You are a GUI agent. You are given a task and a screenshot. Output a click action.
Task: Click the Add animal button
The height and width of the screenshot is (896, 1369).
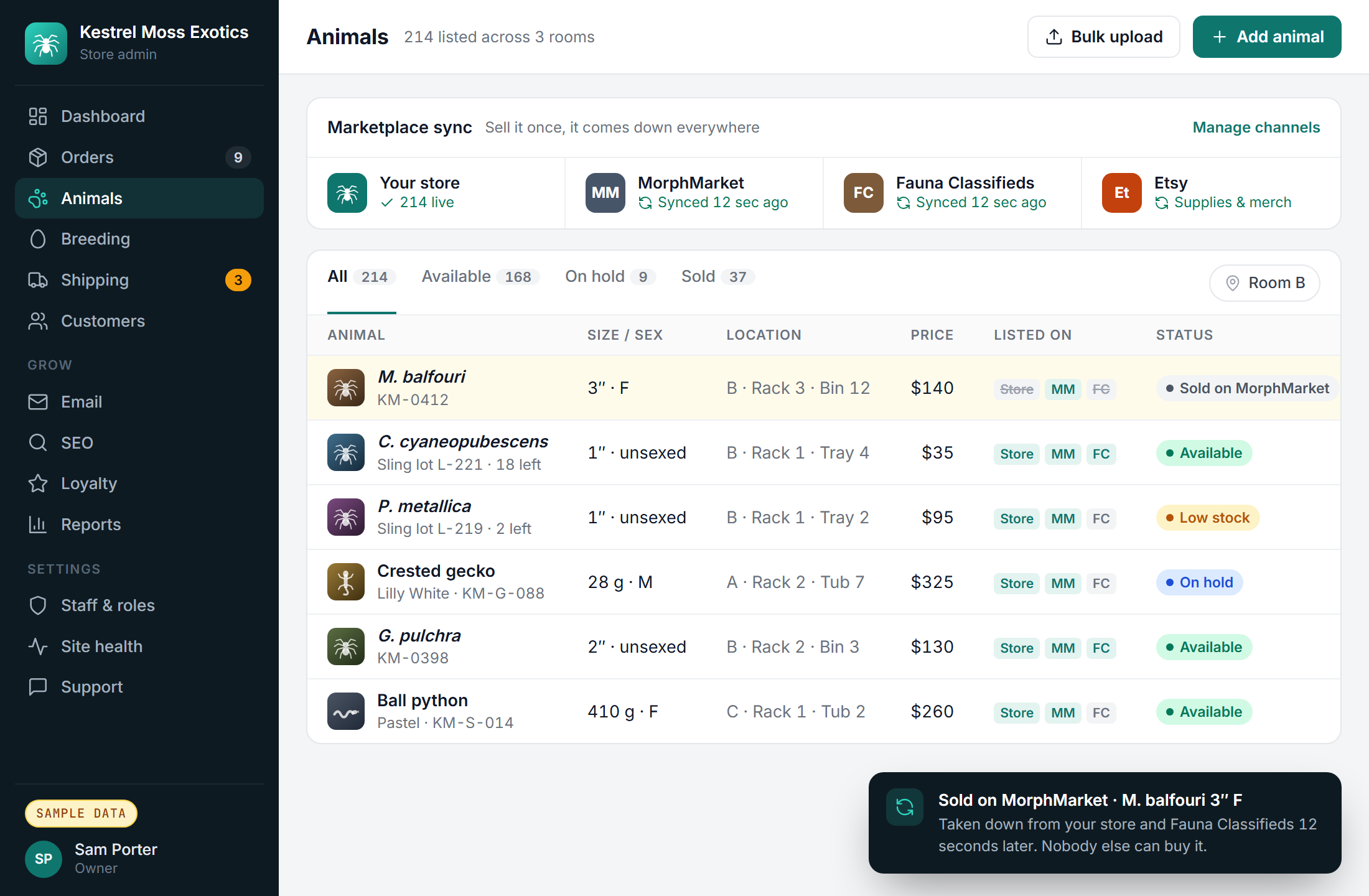point(1267,37)
